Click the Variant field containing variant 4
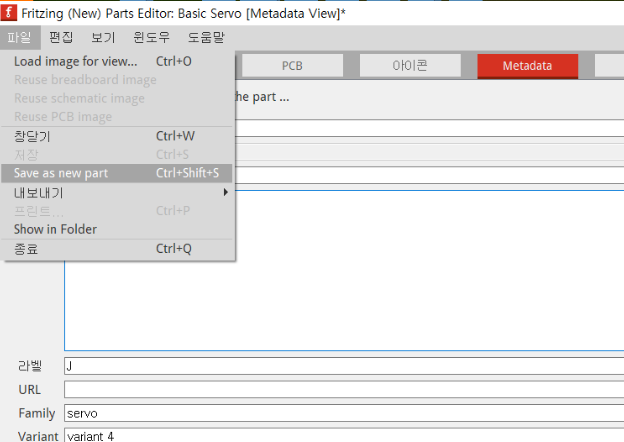624x442 pixels. (344, 436)
